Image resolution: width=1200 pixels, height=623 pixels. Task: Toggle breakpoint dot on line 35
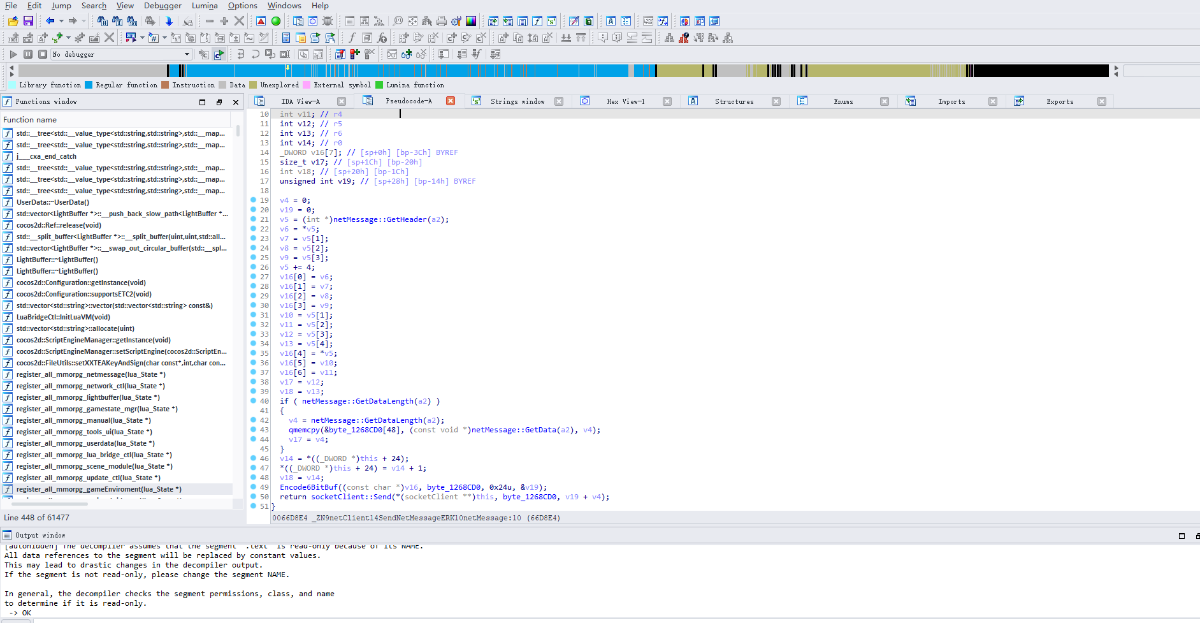pyautogui.click(x=252, y=353)
